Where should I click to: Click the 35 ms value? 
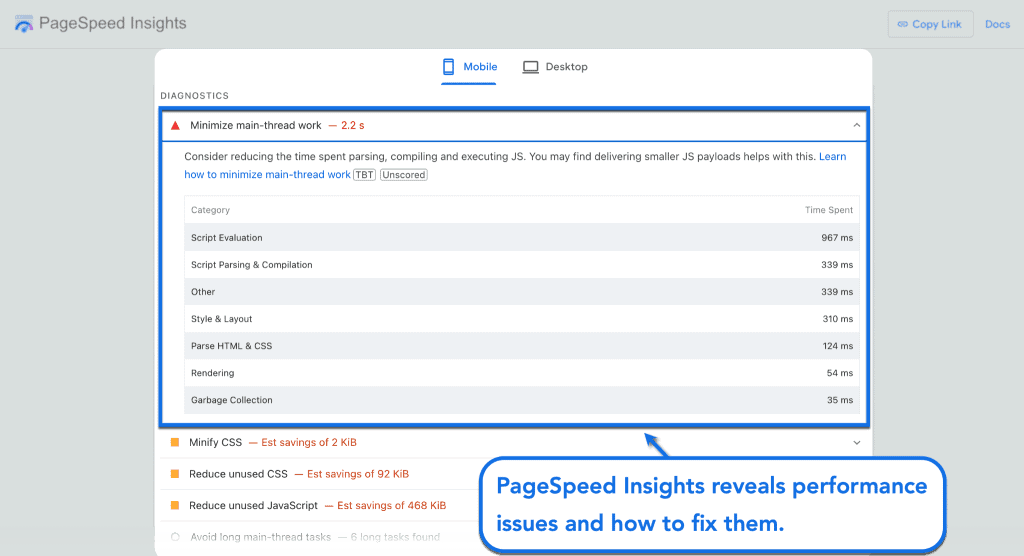pyautogui.click(x=840, y=400)
